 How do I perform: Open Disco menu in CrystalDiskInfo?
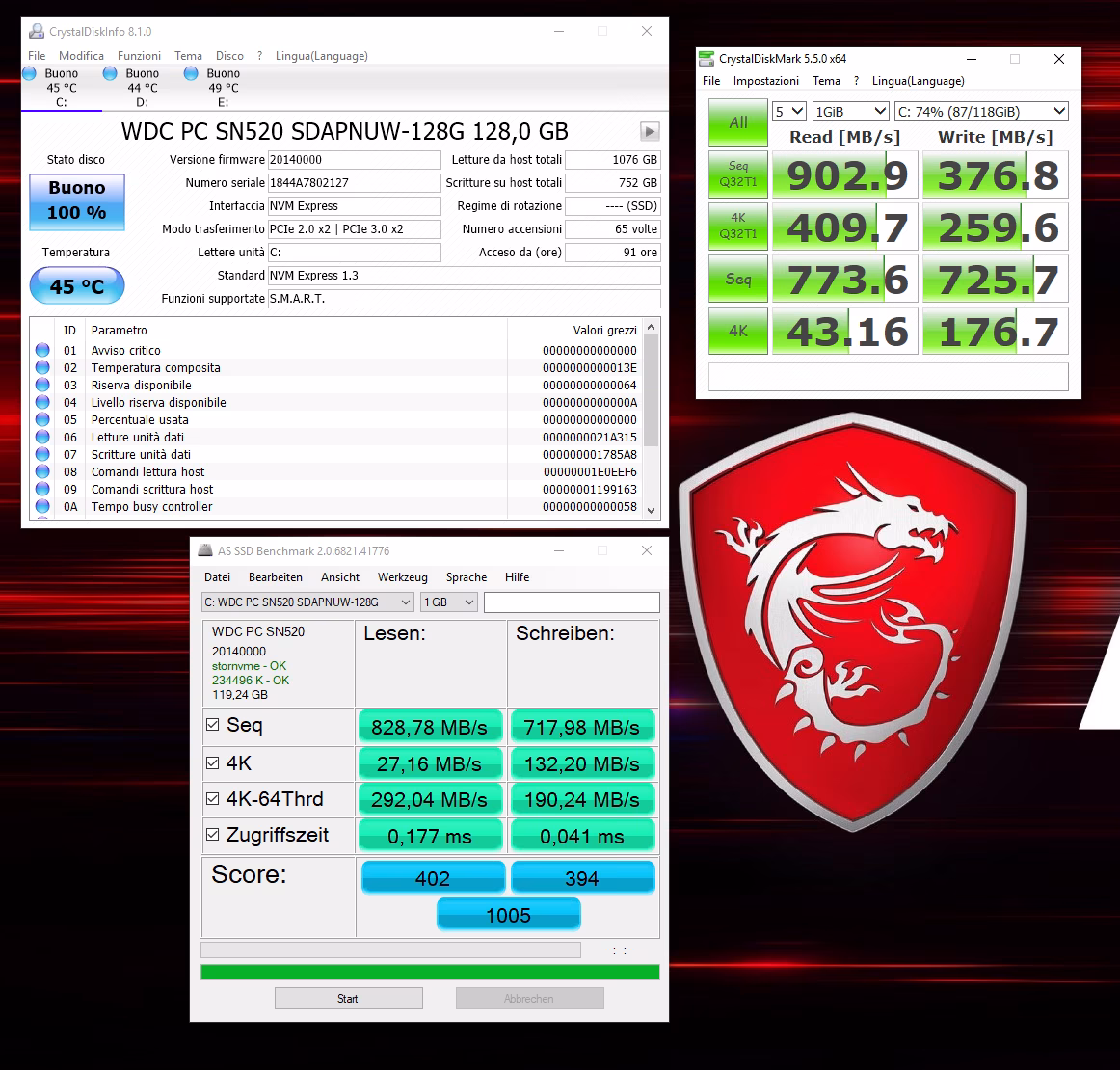[229, 56]
